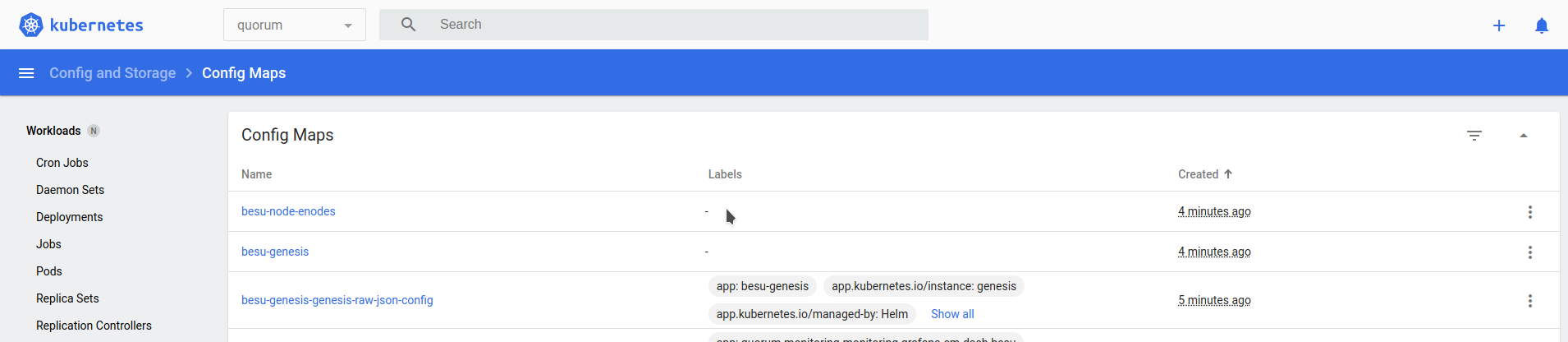
Task: Click the search magnifier icon
Action: [408, 25]
